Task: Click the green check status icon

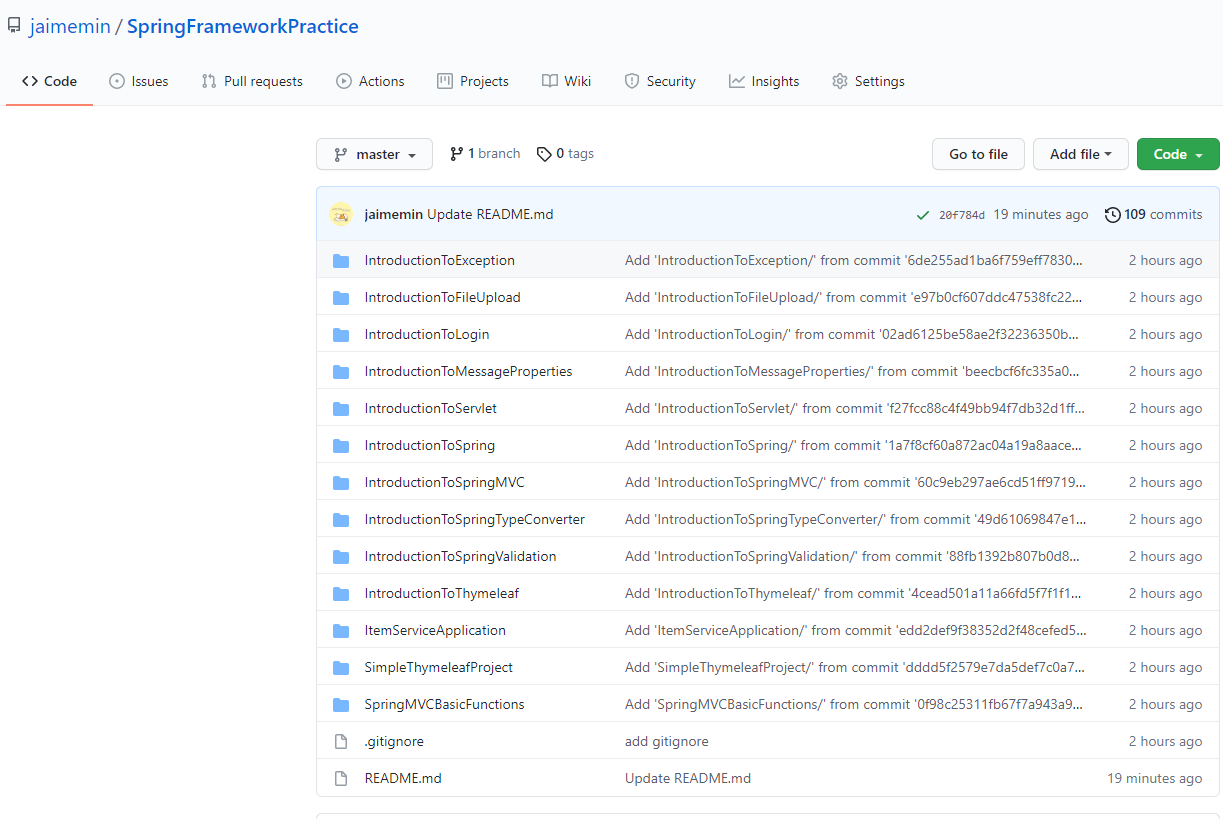Action: pyautogui.click(x=922, y=215)
